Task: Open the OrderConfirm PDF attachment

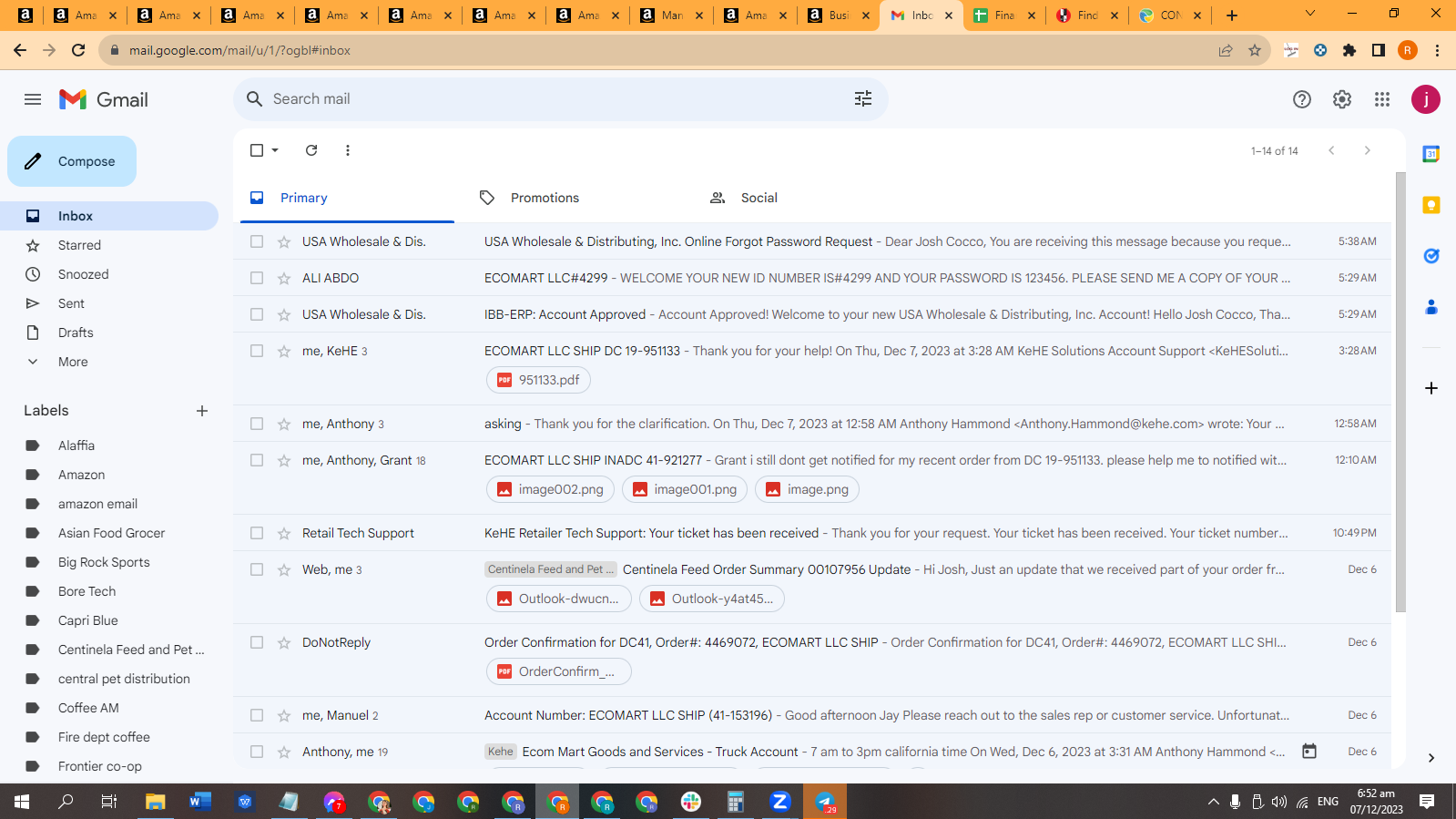Action: tap(558, 671)
